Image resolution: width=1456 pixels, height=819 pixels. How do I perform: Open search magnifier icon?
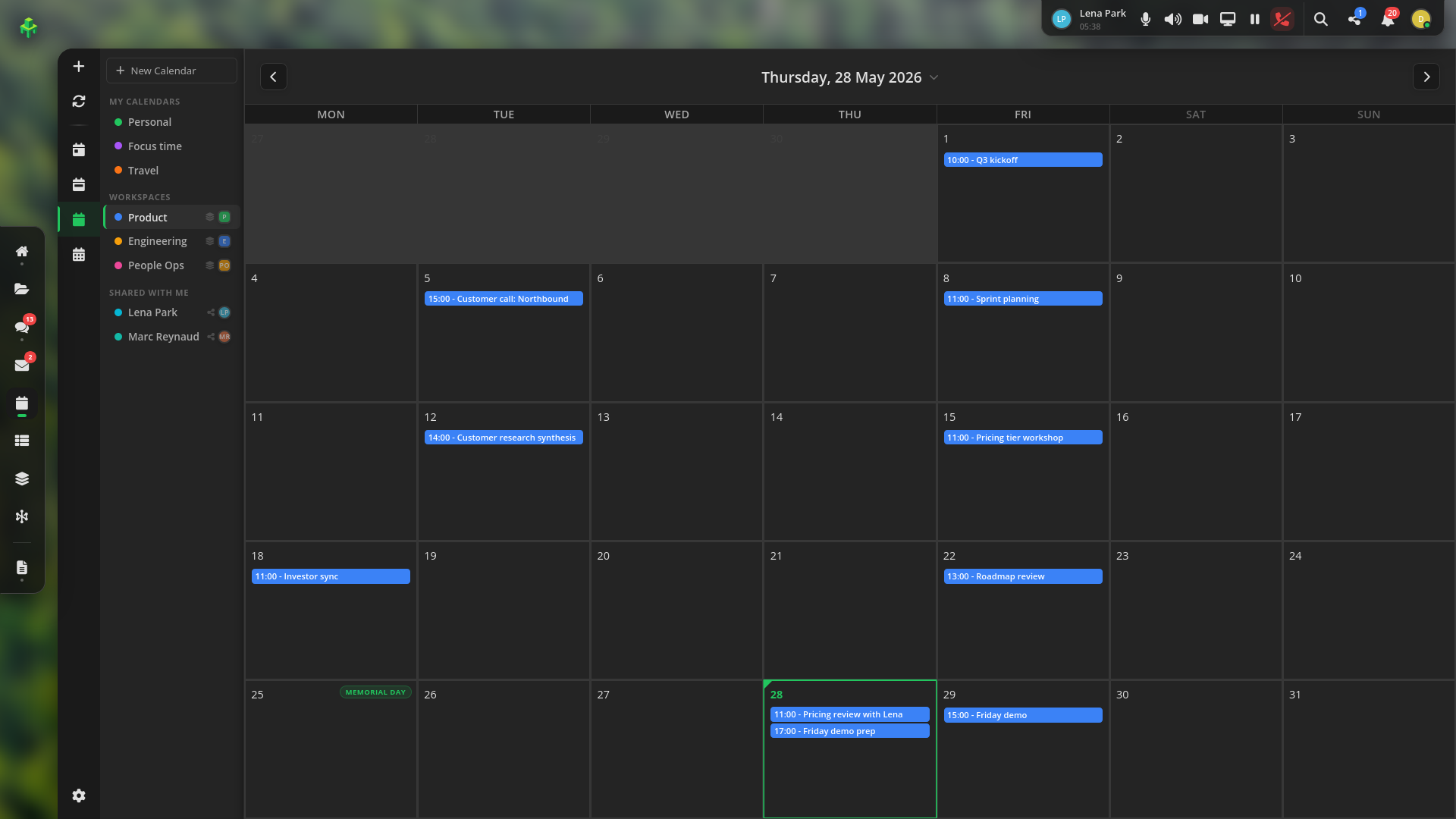coord(1321,20)
